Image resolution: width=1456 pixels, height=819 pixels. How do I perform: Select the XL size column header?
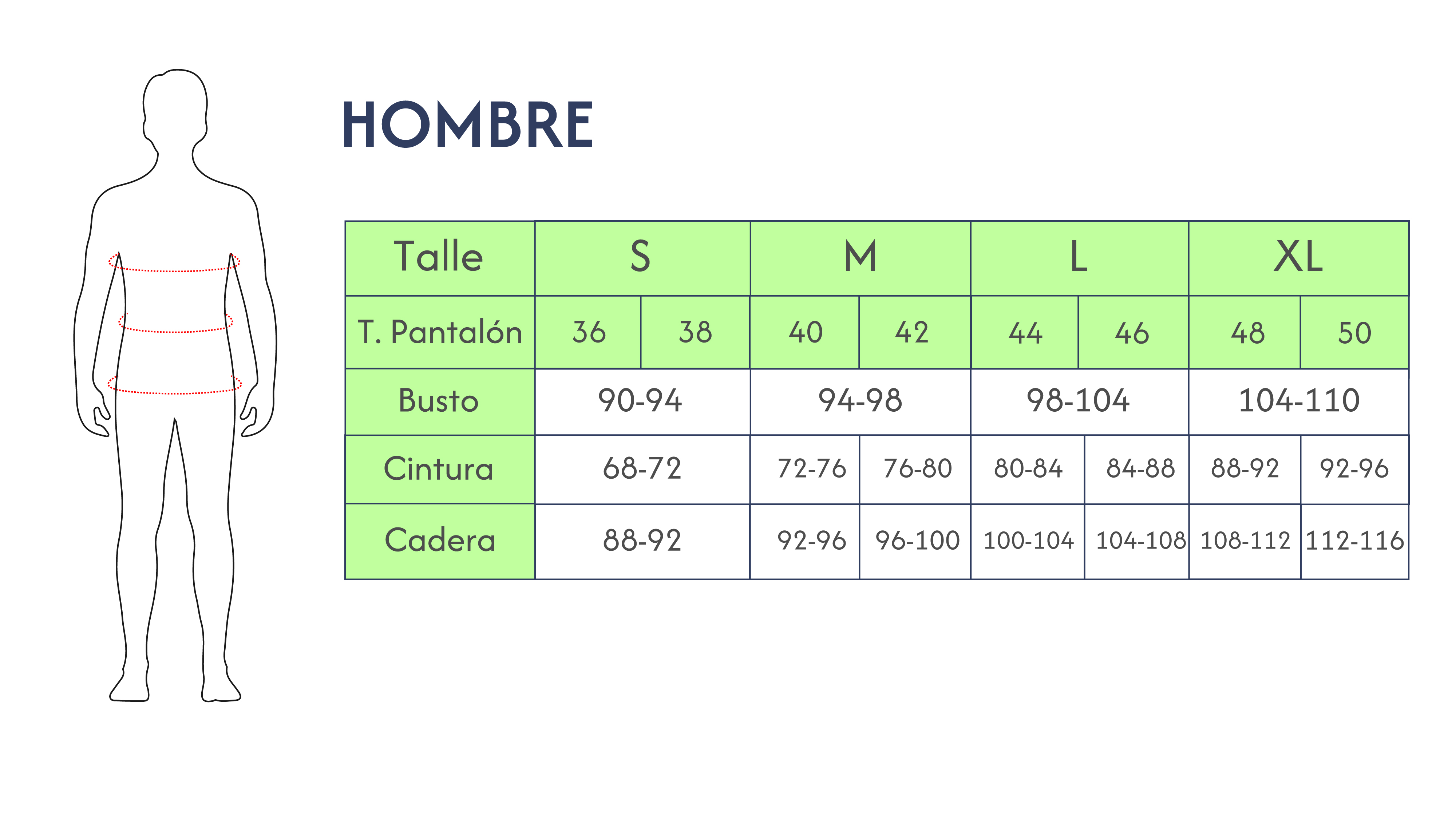pos(1298,258)
